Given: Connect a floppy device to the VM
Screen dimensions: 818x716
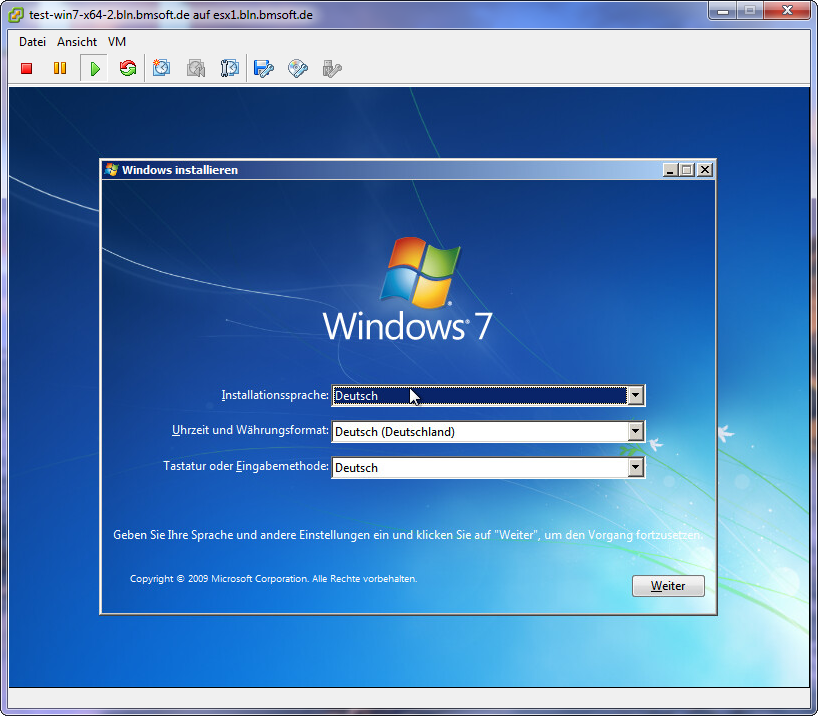Looking at the screenshot, I should coord(263,68).
